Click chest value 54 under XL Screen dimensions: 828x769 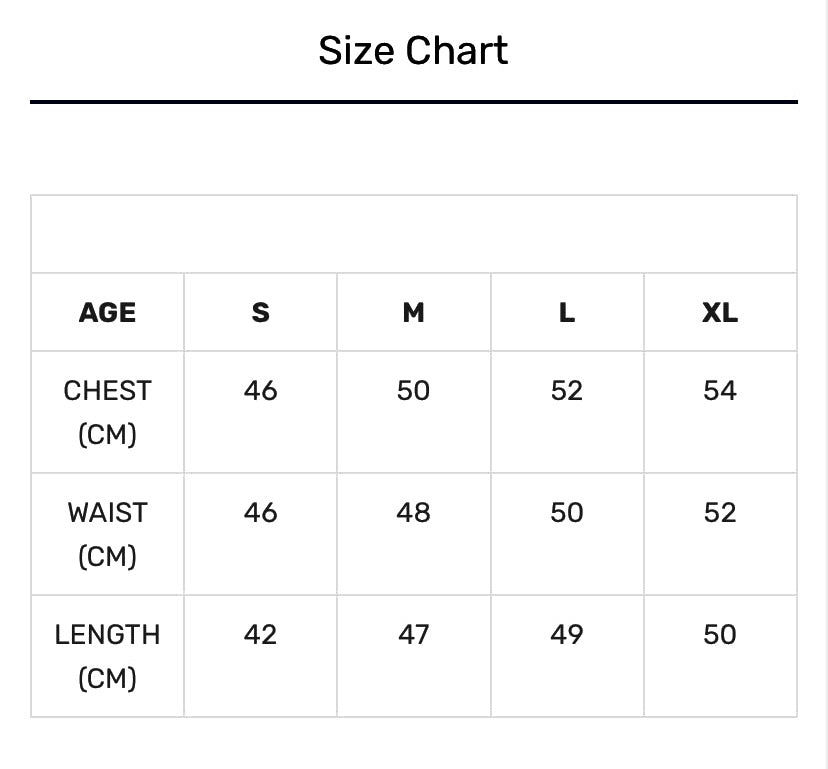719,390
